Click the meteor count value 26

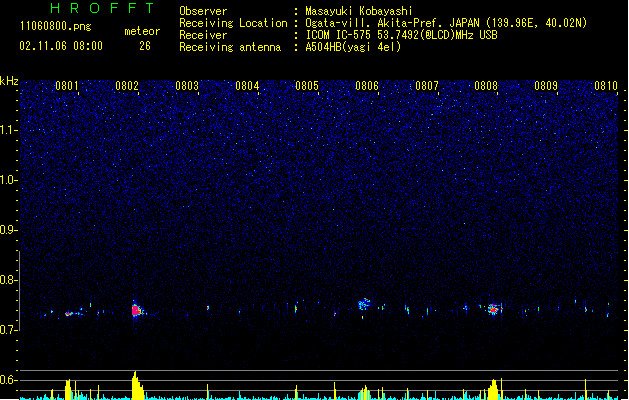pyautogui.click(x=145, y=46)
